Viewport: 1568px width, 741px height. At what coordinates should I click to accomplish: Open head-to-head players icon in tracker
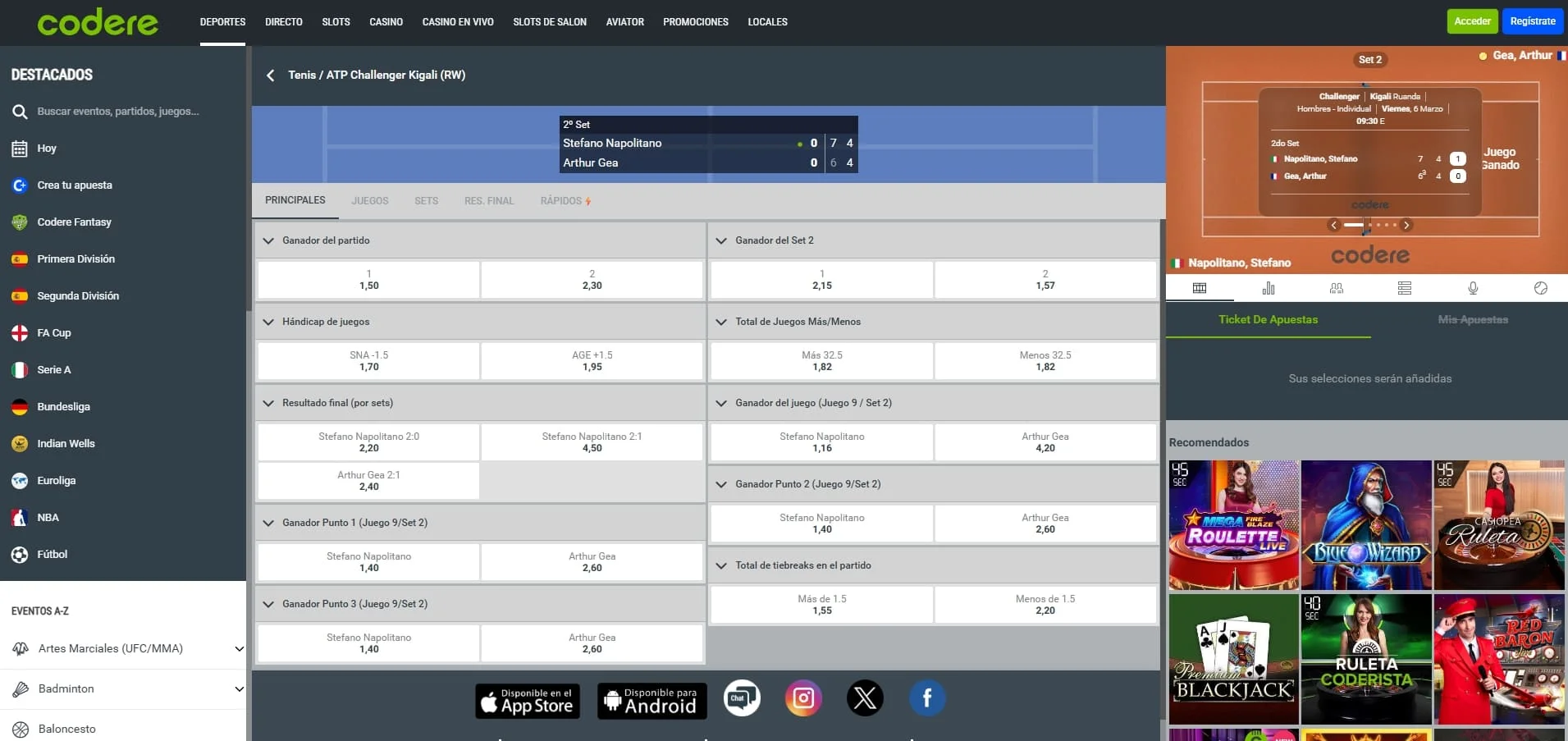[x=1337, y=288]
